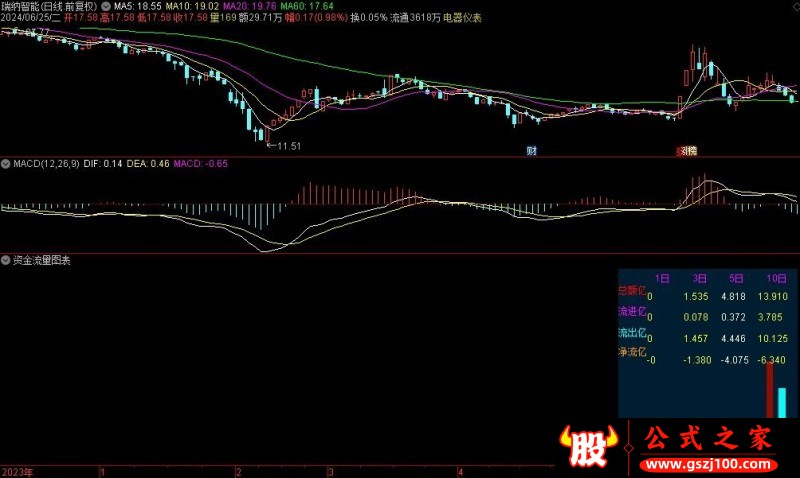The width and height of the screenshot is (800, 478).
Task: Click the 资金流量图表 panel title
Action: tap(42, 260)
